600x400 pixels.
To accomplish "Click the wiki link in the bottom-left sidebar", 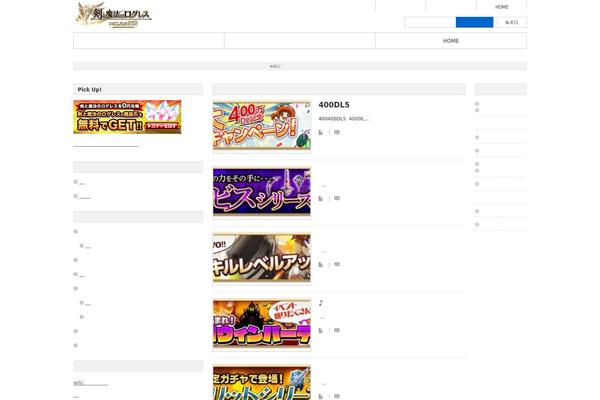I will [91, 383].
